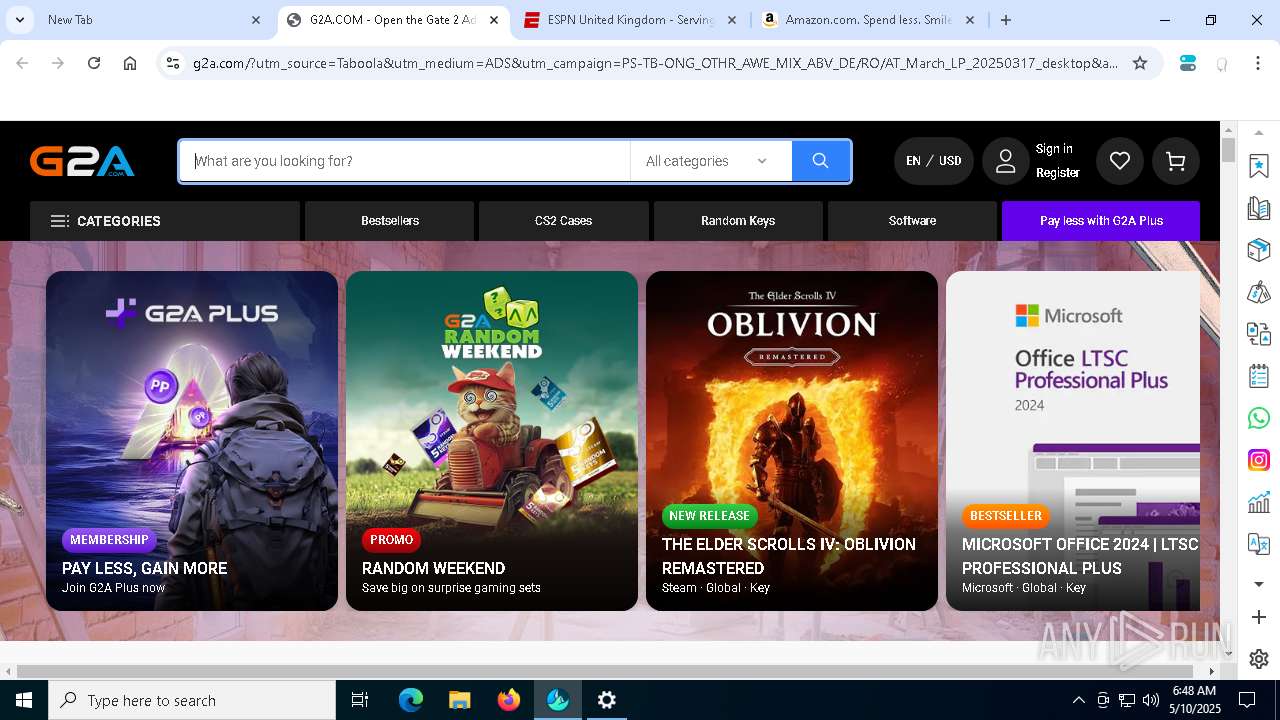Viewport: 1280px width, 720px height.
Task: Switch to the ESPN United Kingdom tab
Action: 632,20
